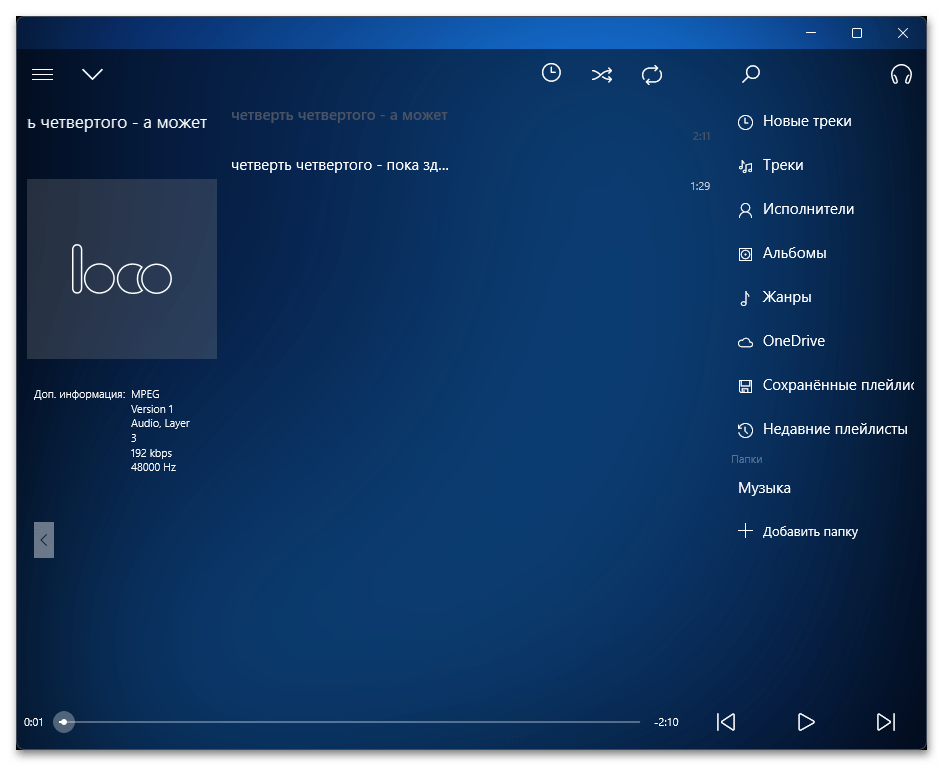Open the sleep timer clock icon

551,73
